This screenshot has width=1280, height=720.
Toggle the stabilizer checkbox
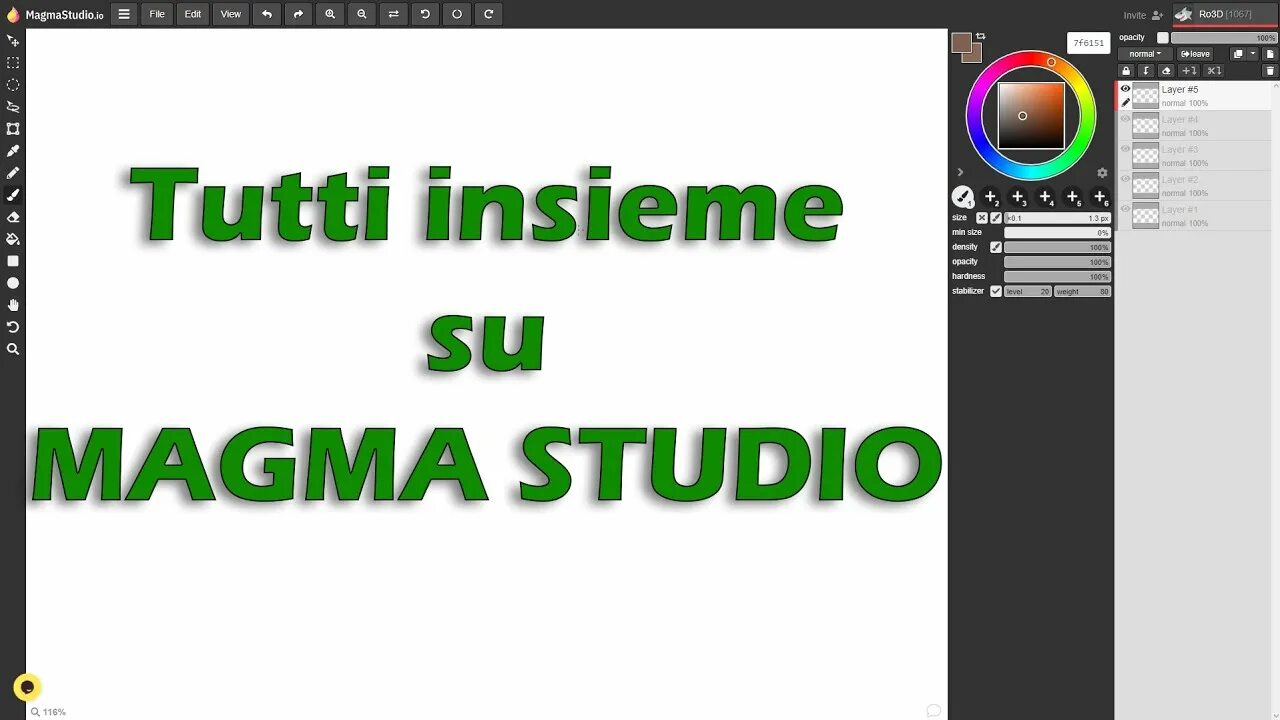pos(996,291)
